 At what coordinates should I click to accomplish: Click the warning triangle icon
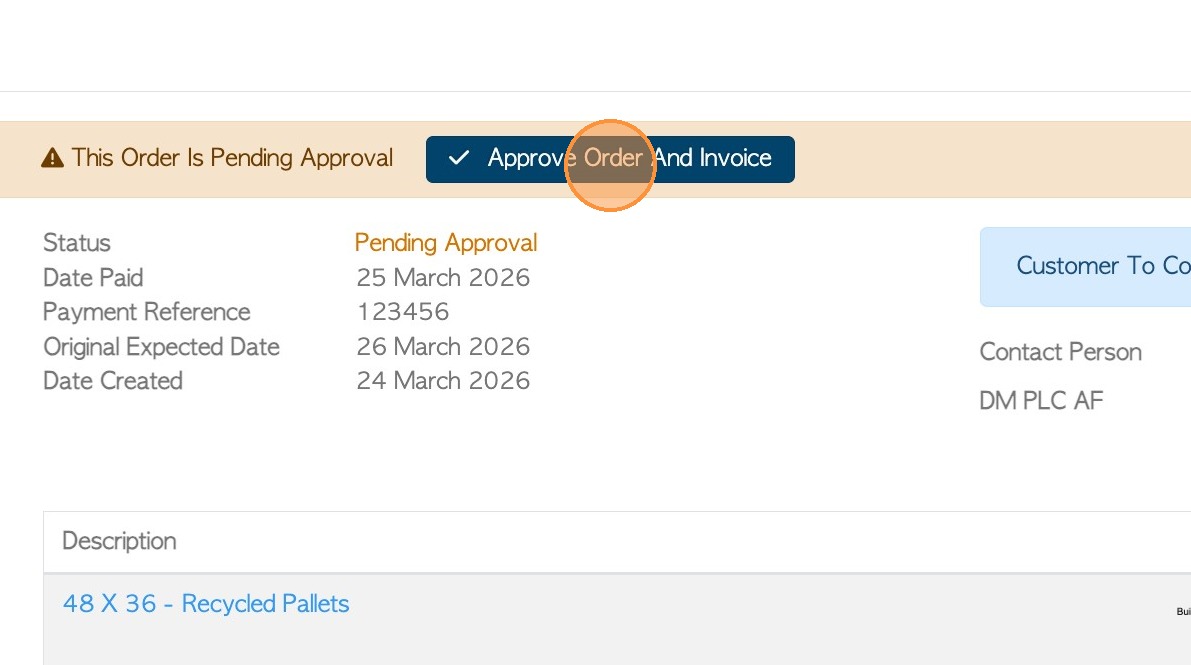52,158
